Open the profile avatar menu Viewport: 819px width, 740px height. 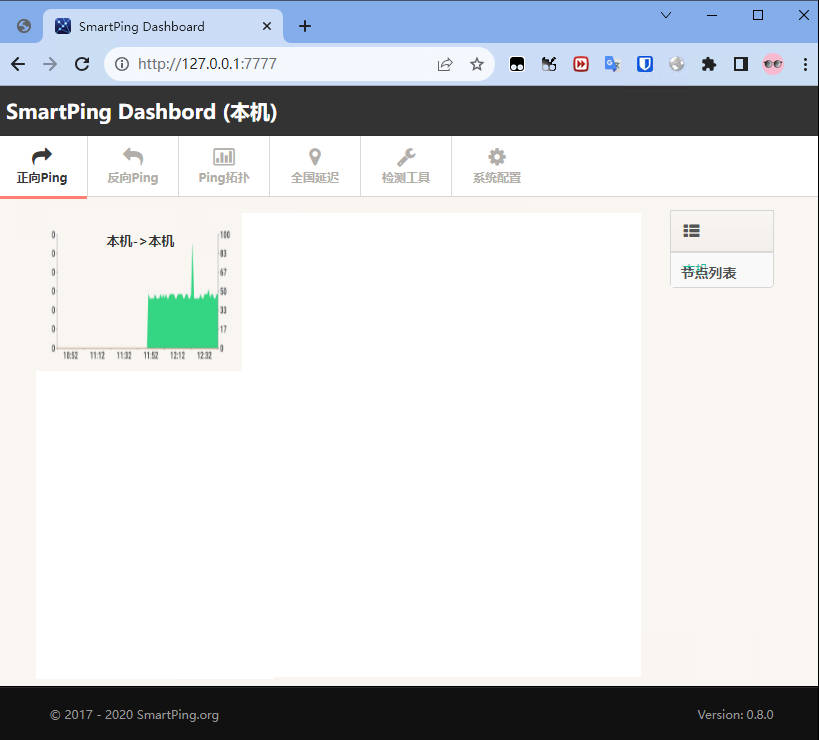(x=773, y=64)
